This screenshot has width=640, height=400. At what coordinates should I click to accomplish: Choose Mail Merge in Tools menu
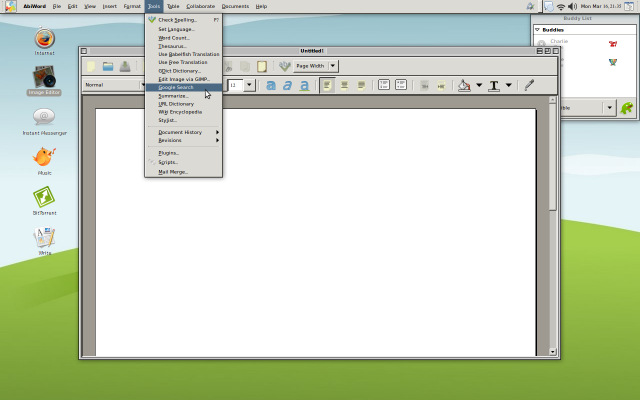point(184,172)
